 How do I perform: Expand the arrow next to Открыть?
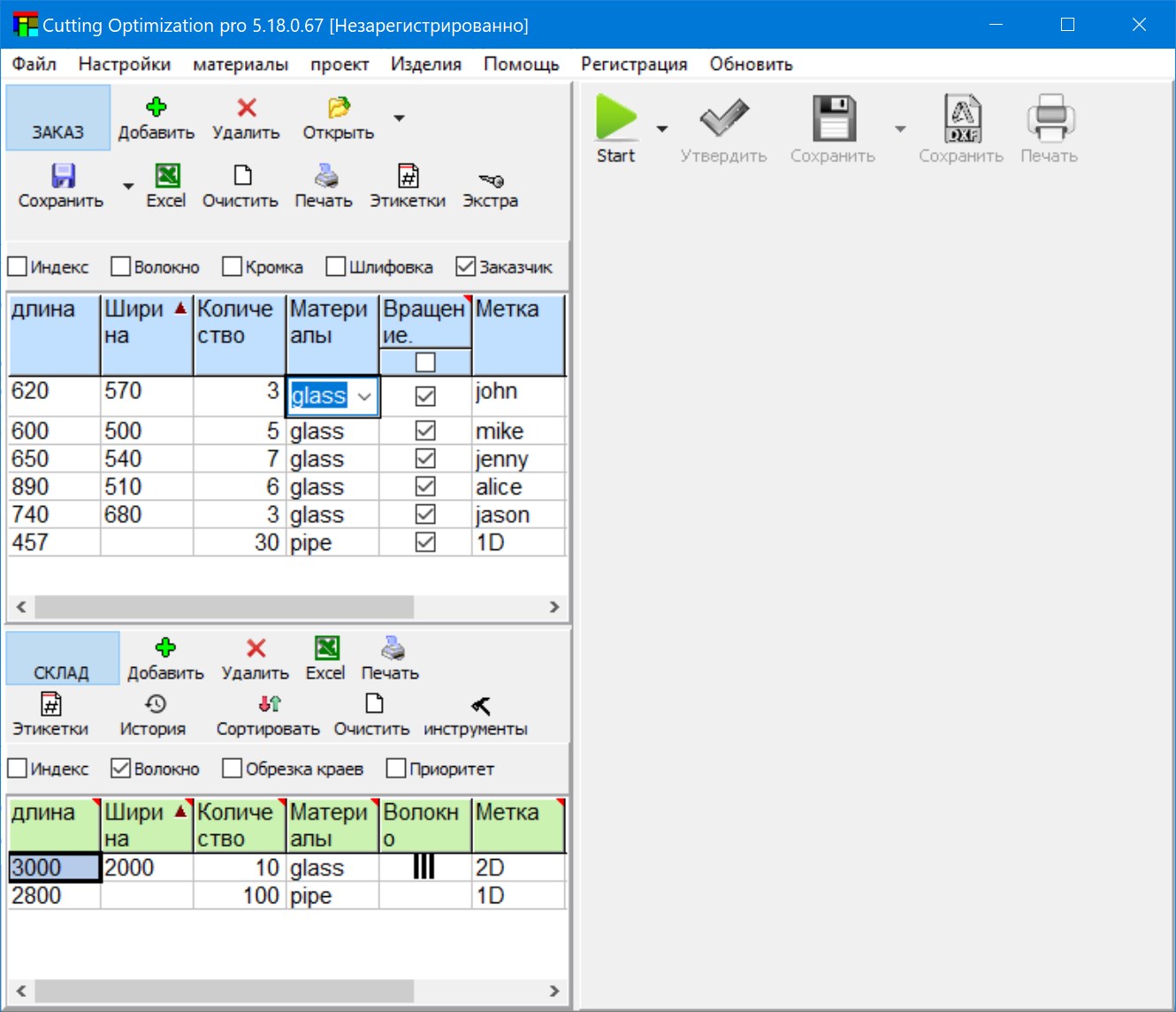(399, 118)
